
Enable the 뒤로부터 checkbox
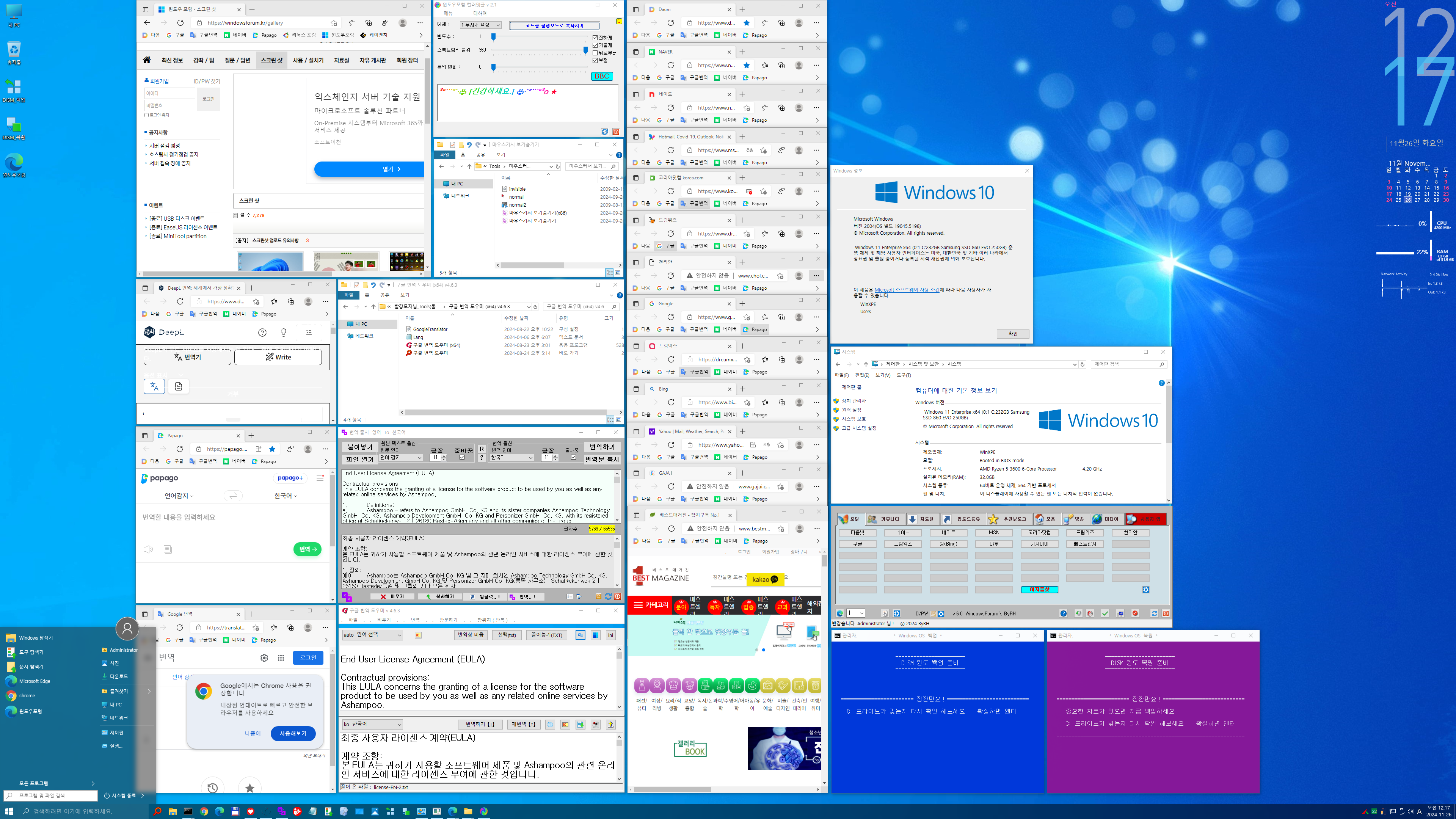tap(595, 53)
